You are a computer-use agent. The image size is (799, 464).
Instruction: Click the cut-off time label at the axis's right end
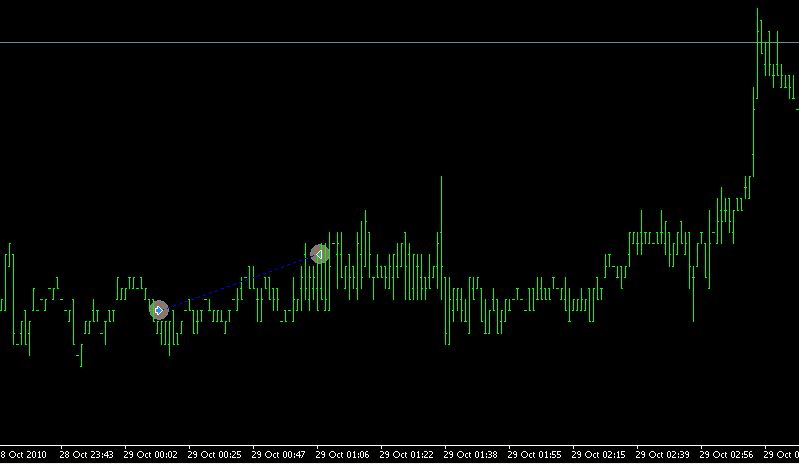pyautogui.click(x=781, y=454)
